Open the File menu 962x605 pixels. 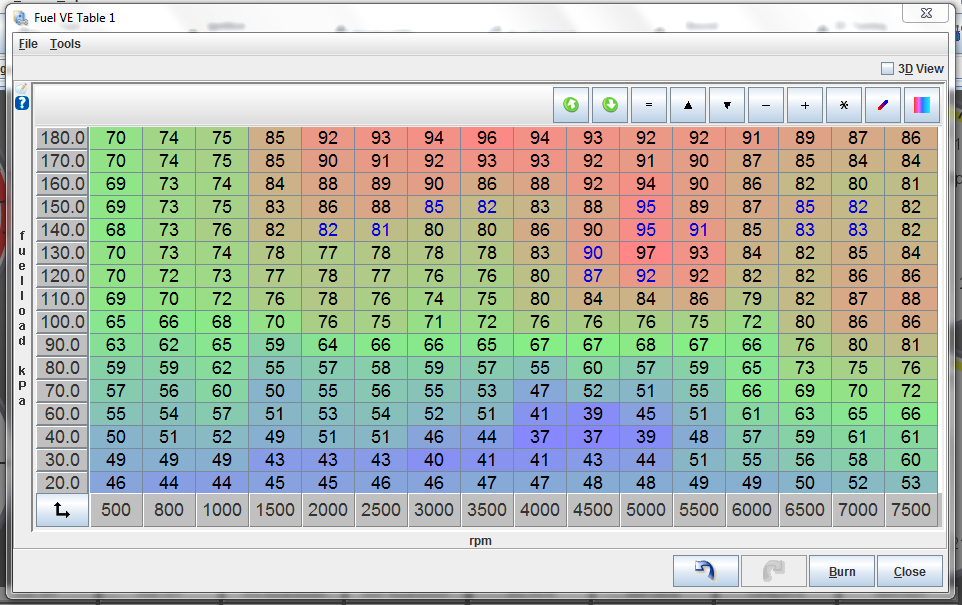click(28, 44)
